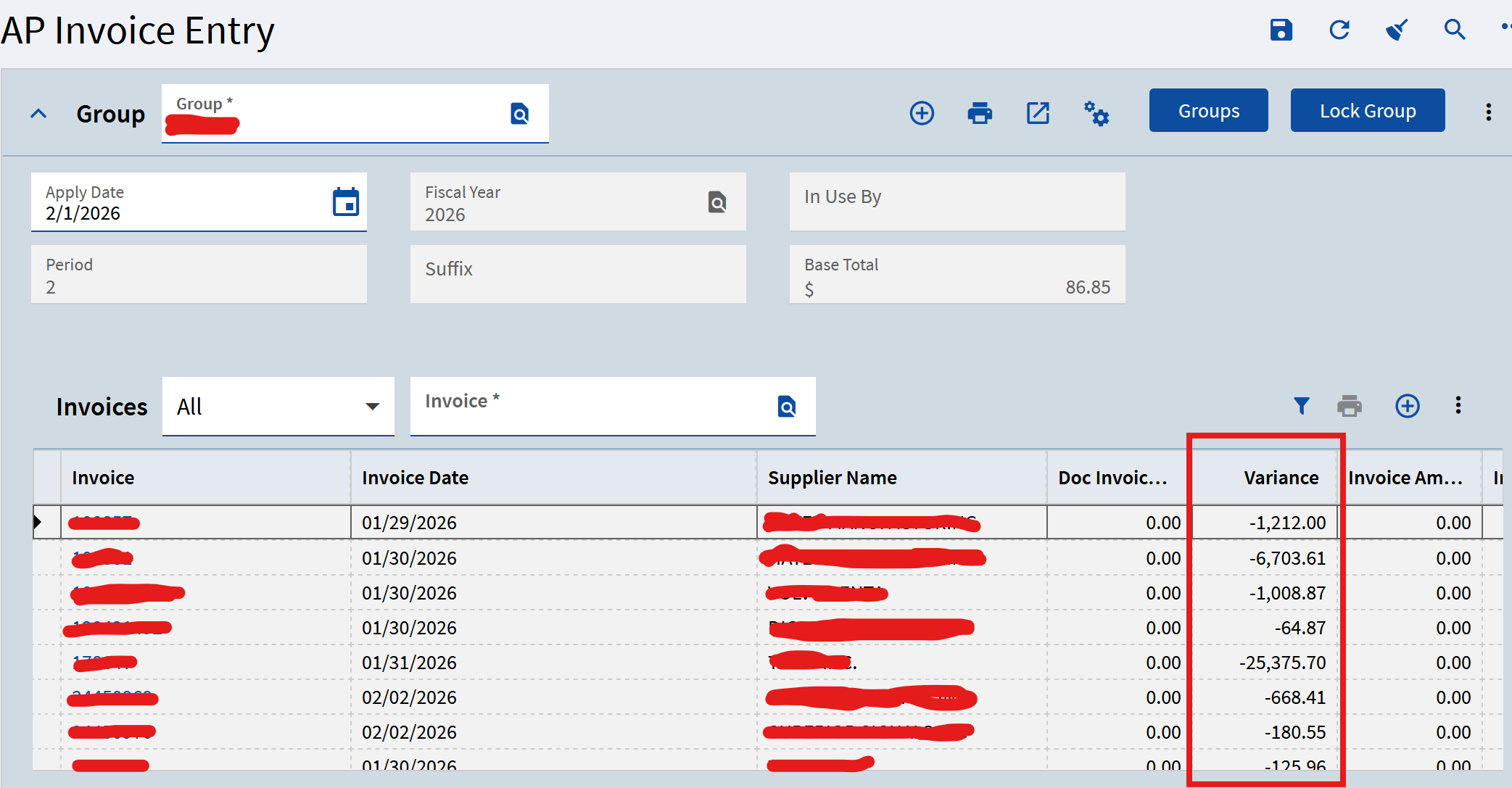
Task: Click the magnifier Search icon in the header
Action: [x=1455, y=30]
